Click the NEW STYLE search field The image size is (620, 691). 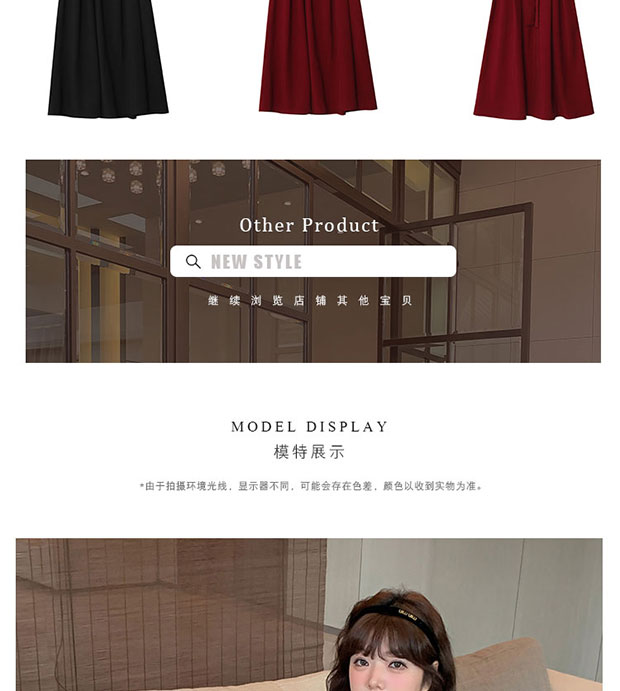pyautogui.click(x=313, y=261)
